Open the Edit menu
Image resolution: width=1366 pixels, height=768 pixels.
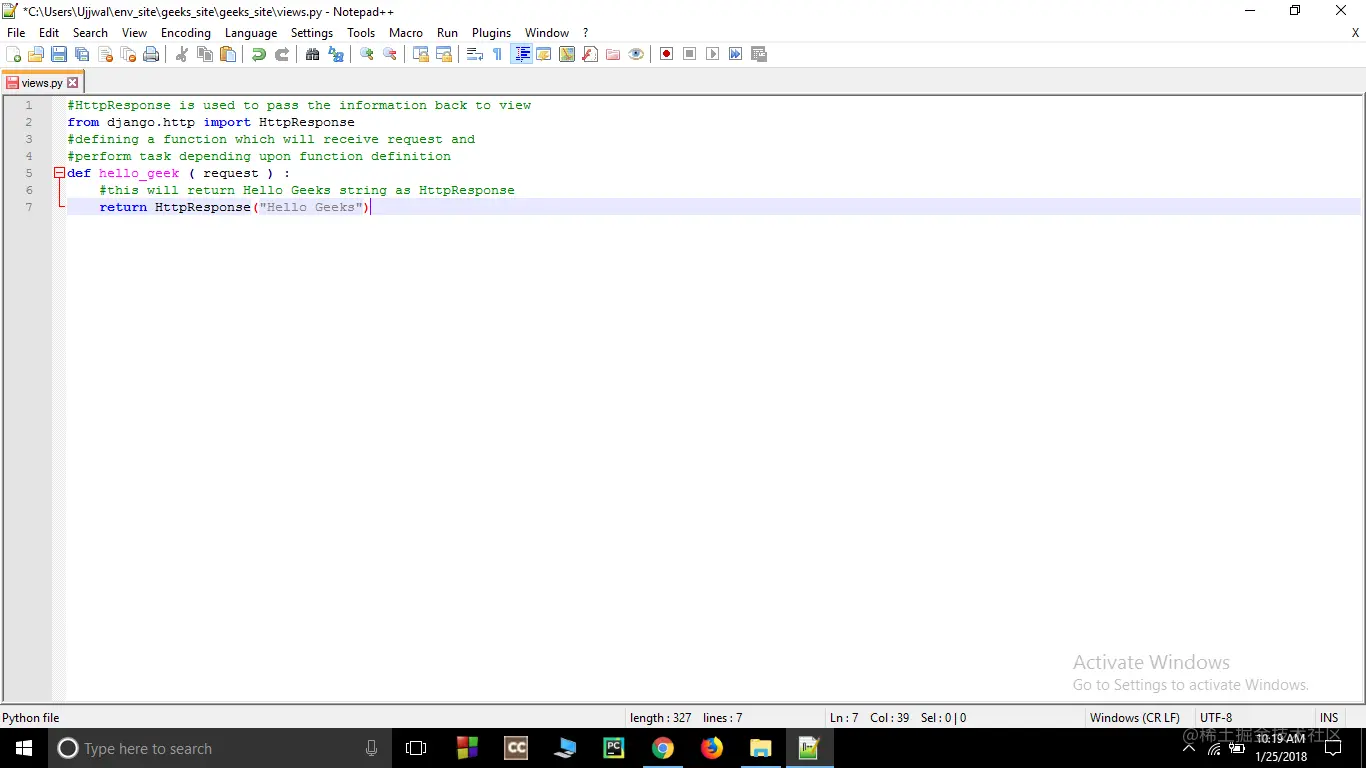click(x=49, y=32)
